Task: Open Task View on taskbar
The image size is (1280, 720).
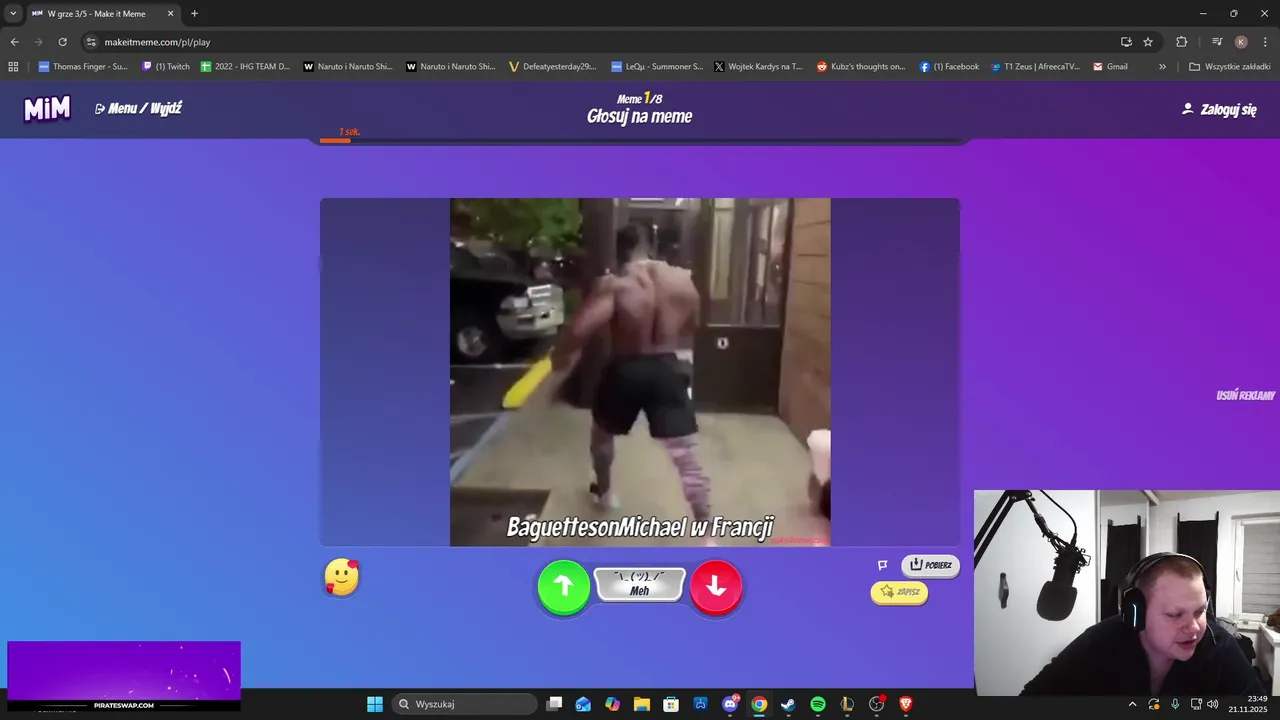Action: (x=555, y=704)
